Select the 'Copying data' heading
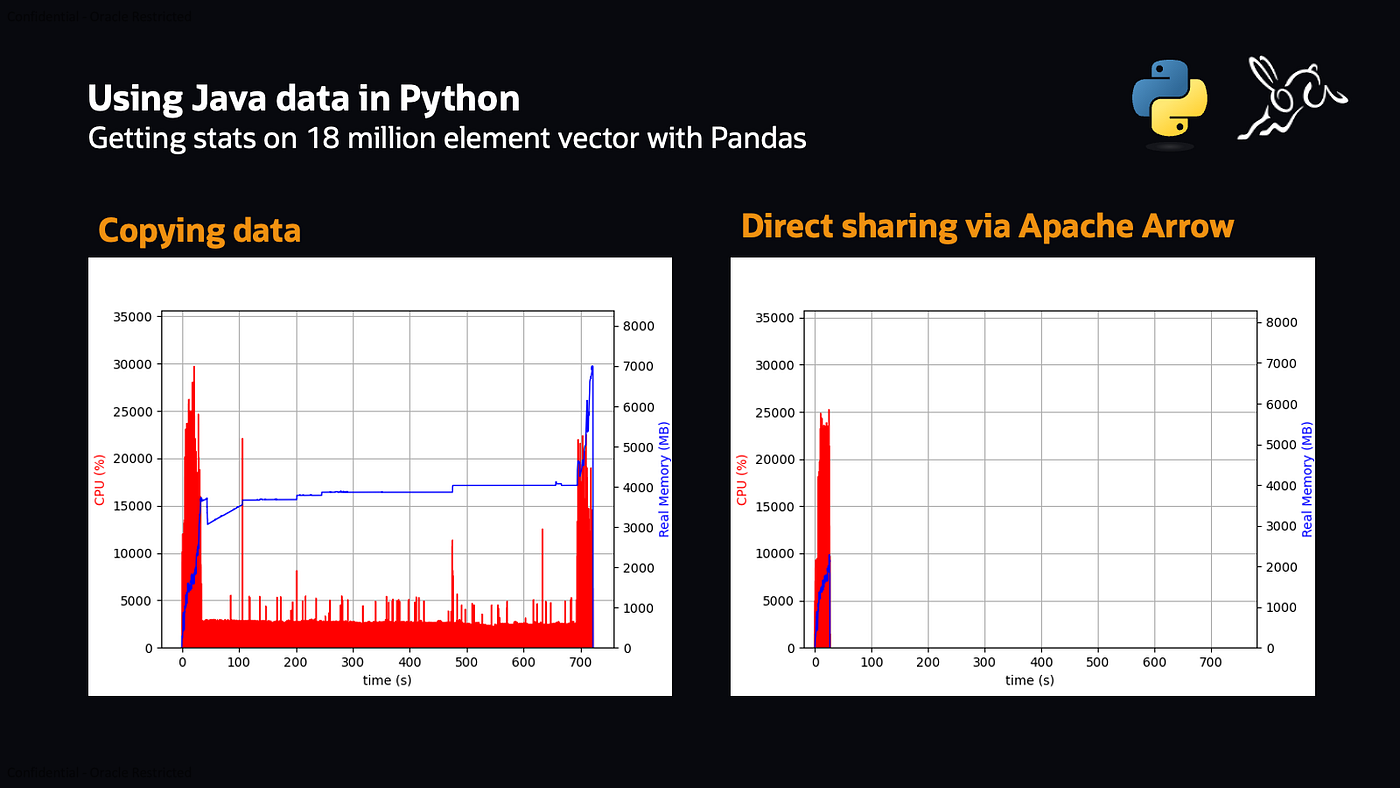The height and width of the screenshot is (788, 1400). coord(199,230)
